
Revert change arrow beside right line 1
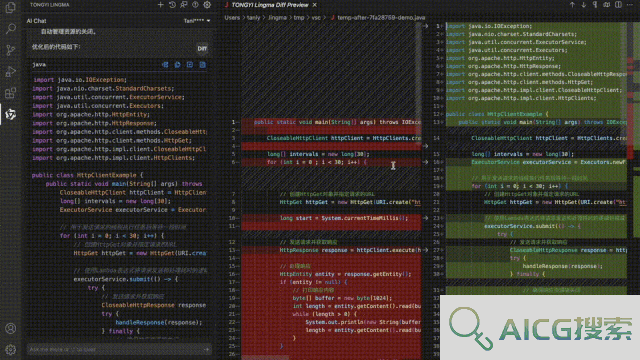click(x=425, y=26)
